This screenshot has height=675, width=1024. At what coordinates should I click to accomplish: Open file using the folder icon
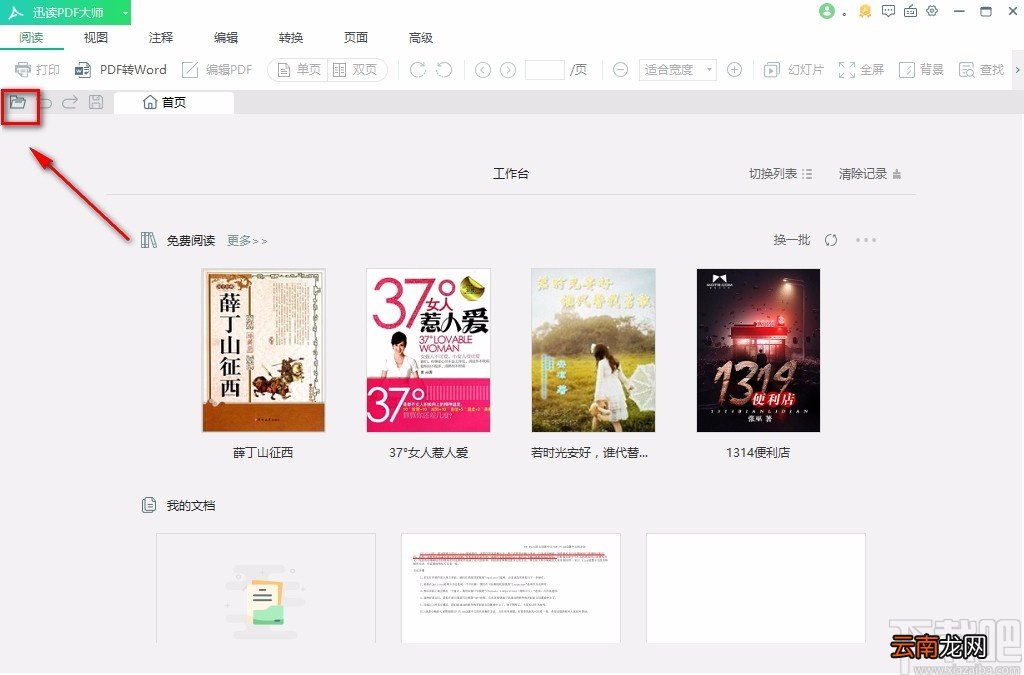pos(18,102)
